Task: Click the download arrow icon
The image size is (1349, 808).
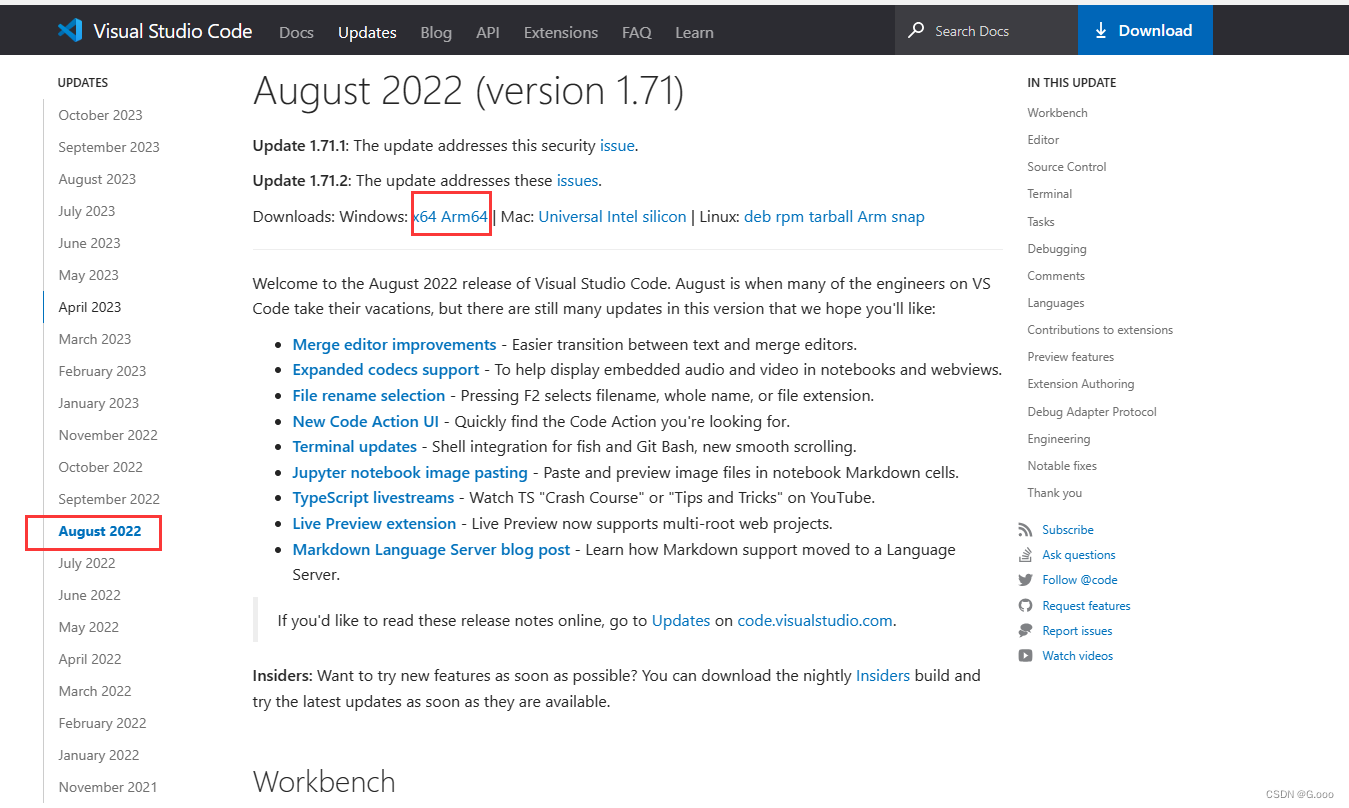Action: [x=1101, y=30]
